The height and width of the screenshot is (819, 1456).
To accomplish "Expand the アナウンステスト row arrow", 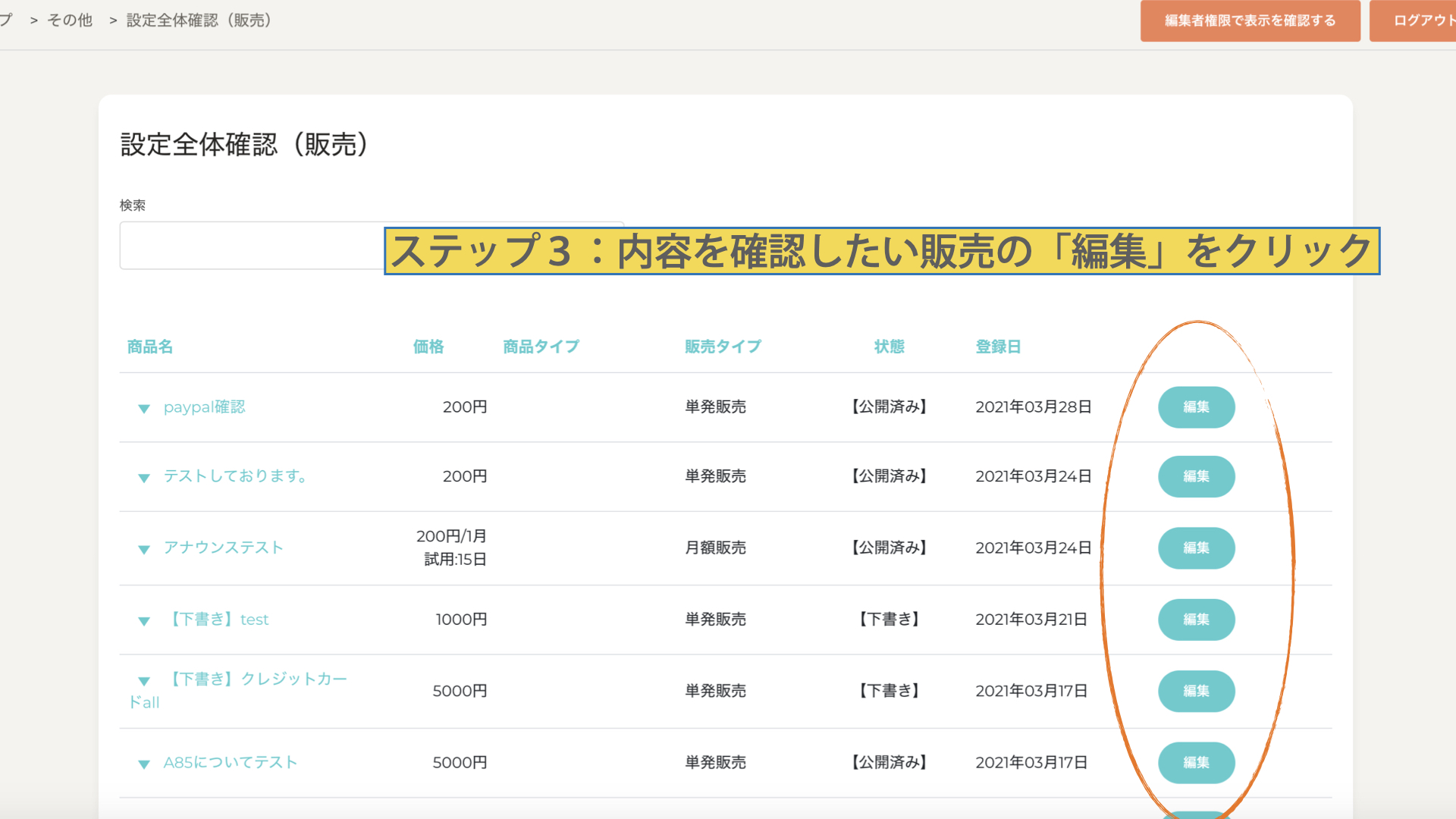I will click(x=143, y=550).
